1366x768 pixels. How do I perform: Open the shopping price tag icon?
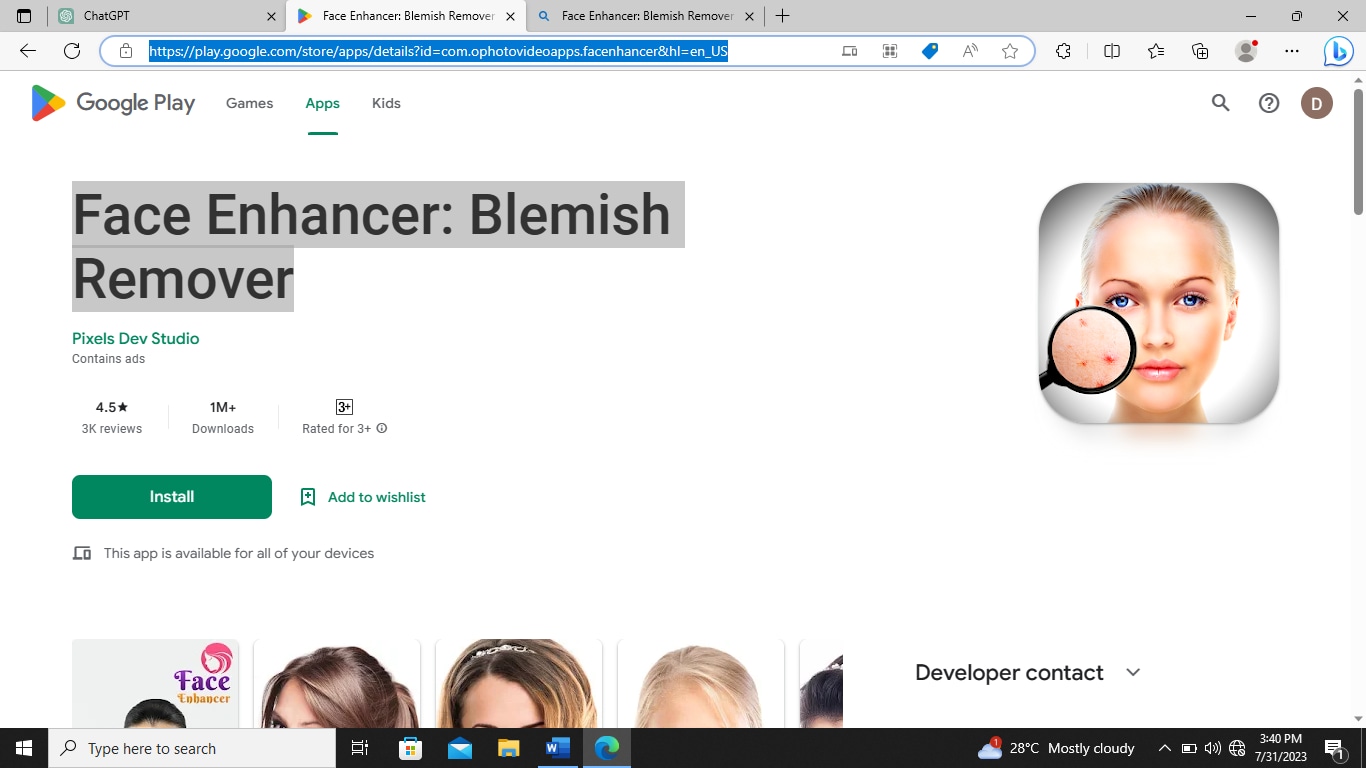930,51
